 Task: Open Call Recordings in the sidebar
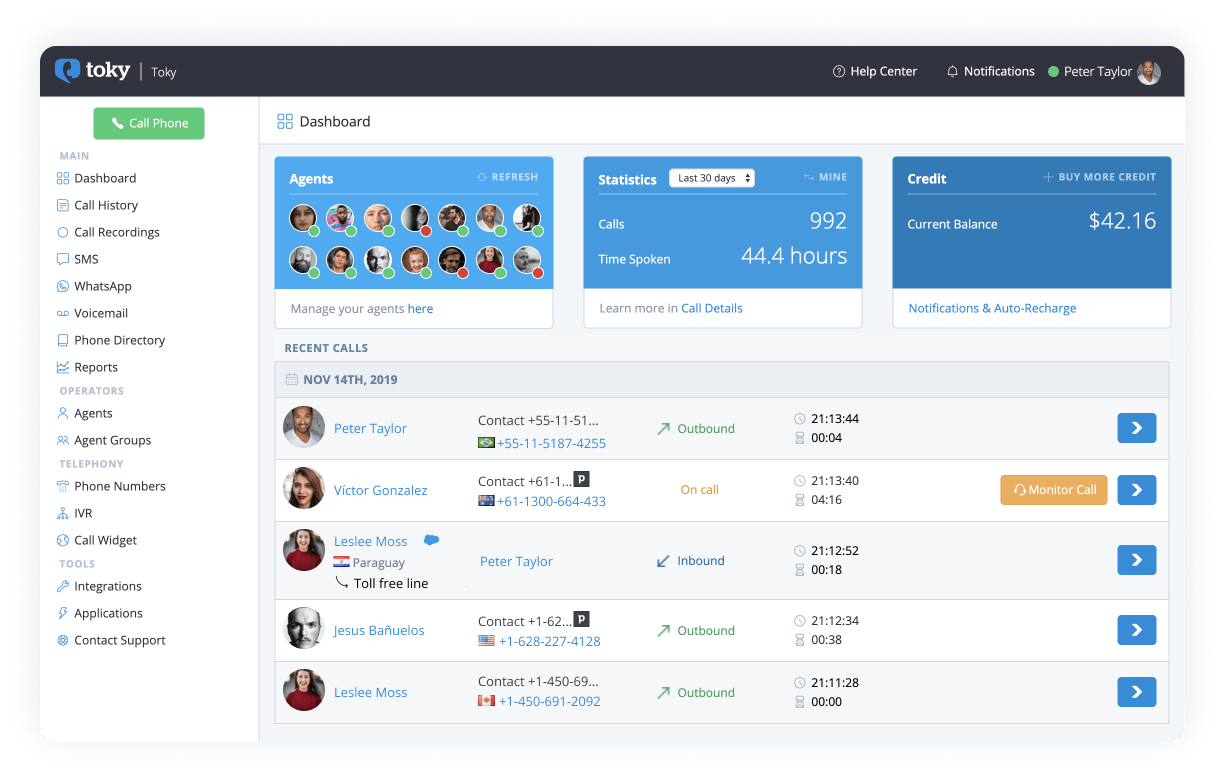tap(117, 232)
